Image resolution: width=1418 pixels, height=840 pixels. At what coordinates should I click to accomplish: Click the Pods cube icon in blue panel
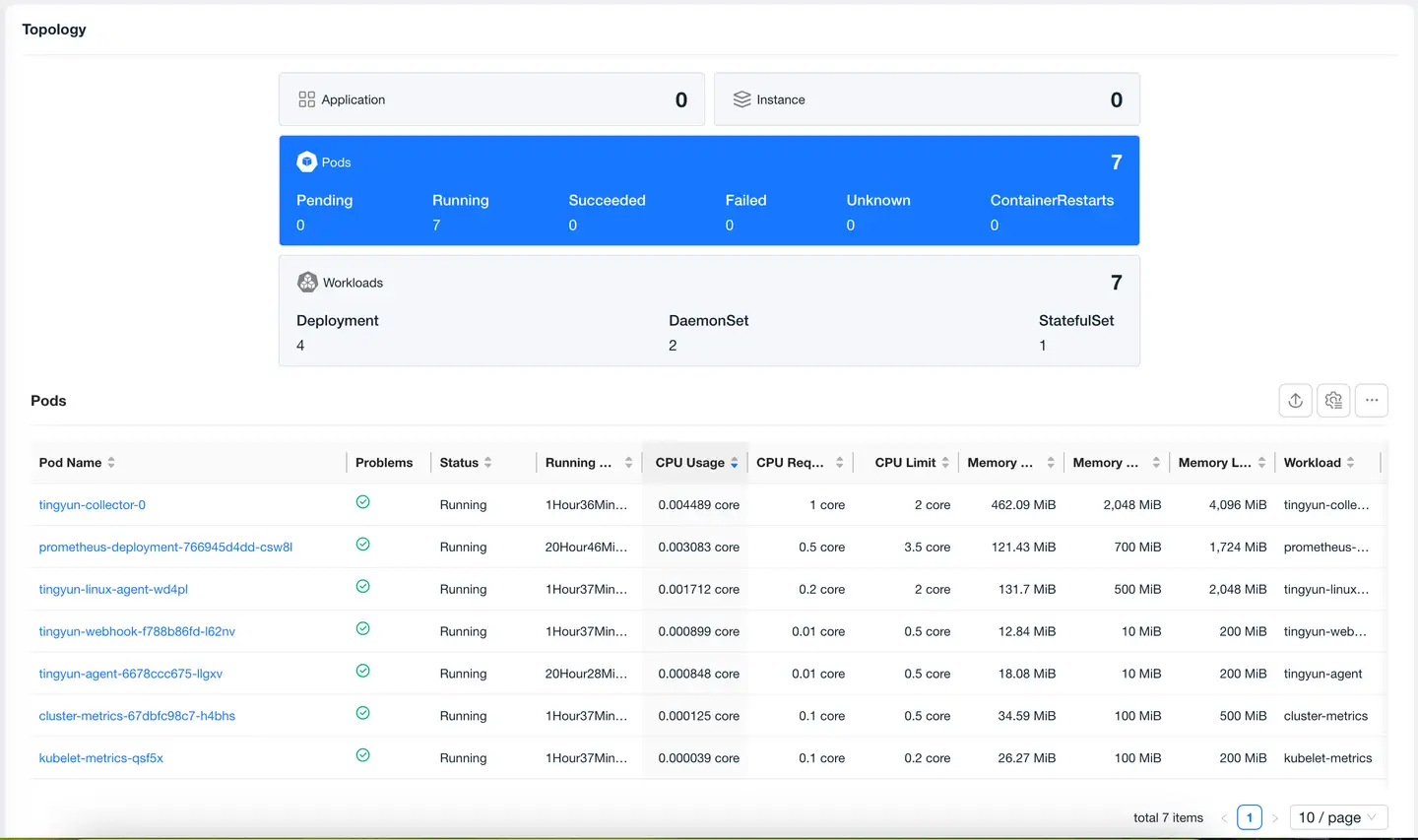(307, 162)
